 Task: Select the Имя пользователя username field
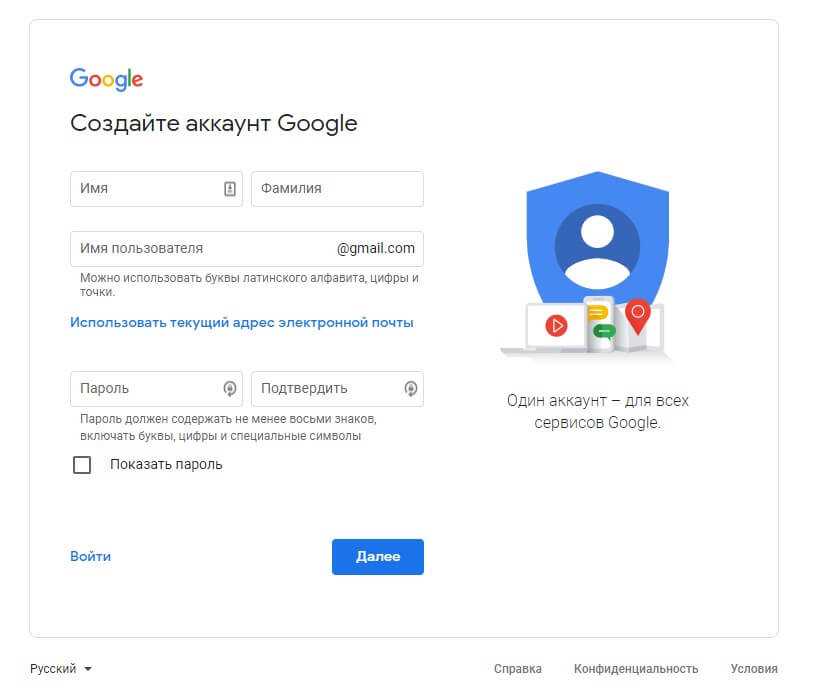200,249
